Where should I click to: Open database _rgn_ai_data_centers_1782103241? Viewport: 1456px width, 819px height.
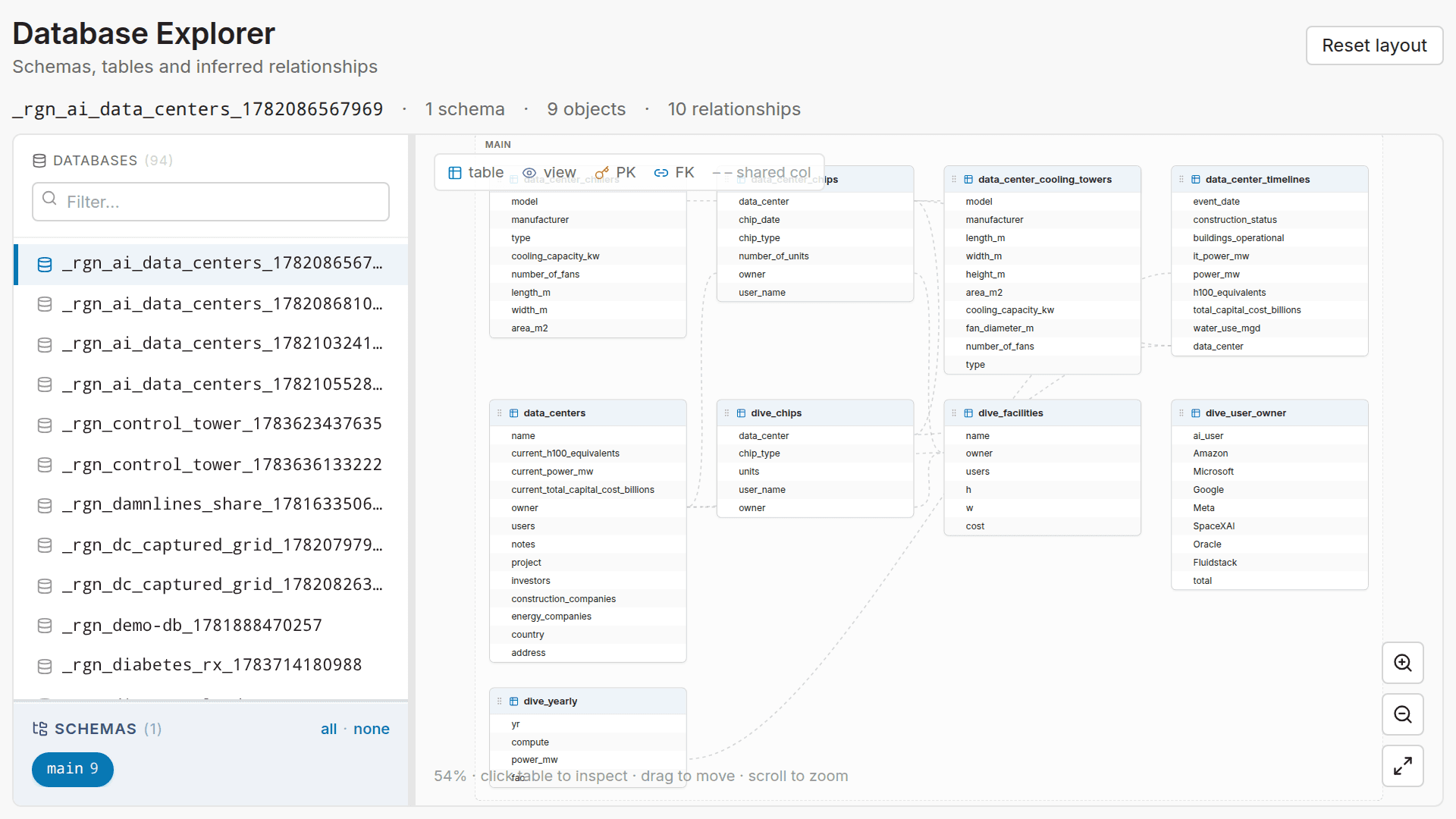(x=212, y=344)
